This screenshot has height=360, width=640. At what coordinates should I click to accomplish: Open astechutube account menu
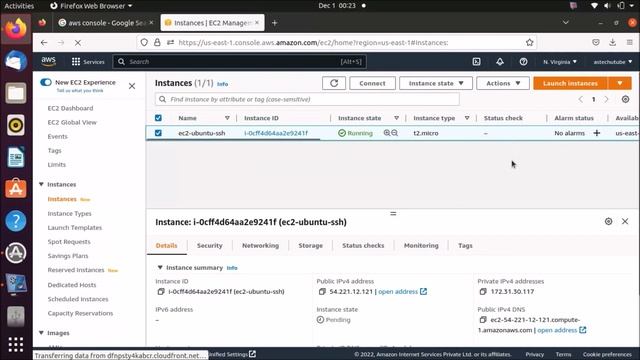(613, 62)
